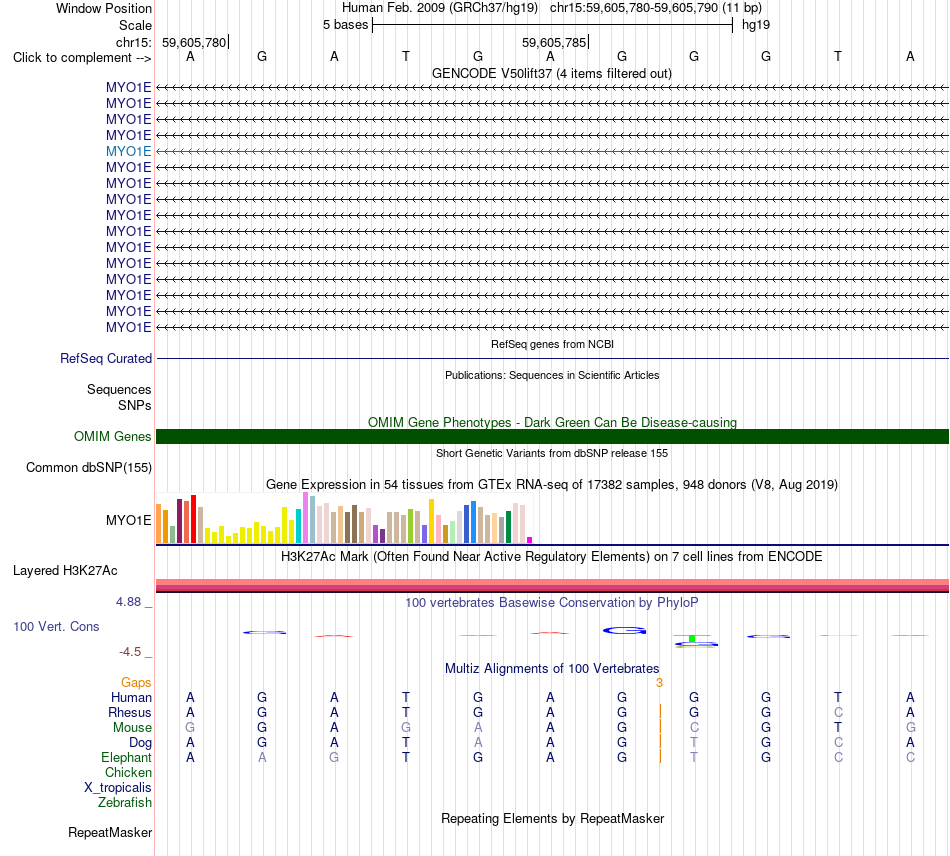Open the 'Gene Expression in 54 tissues from GTEx' title

coord(552,485)
